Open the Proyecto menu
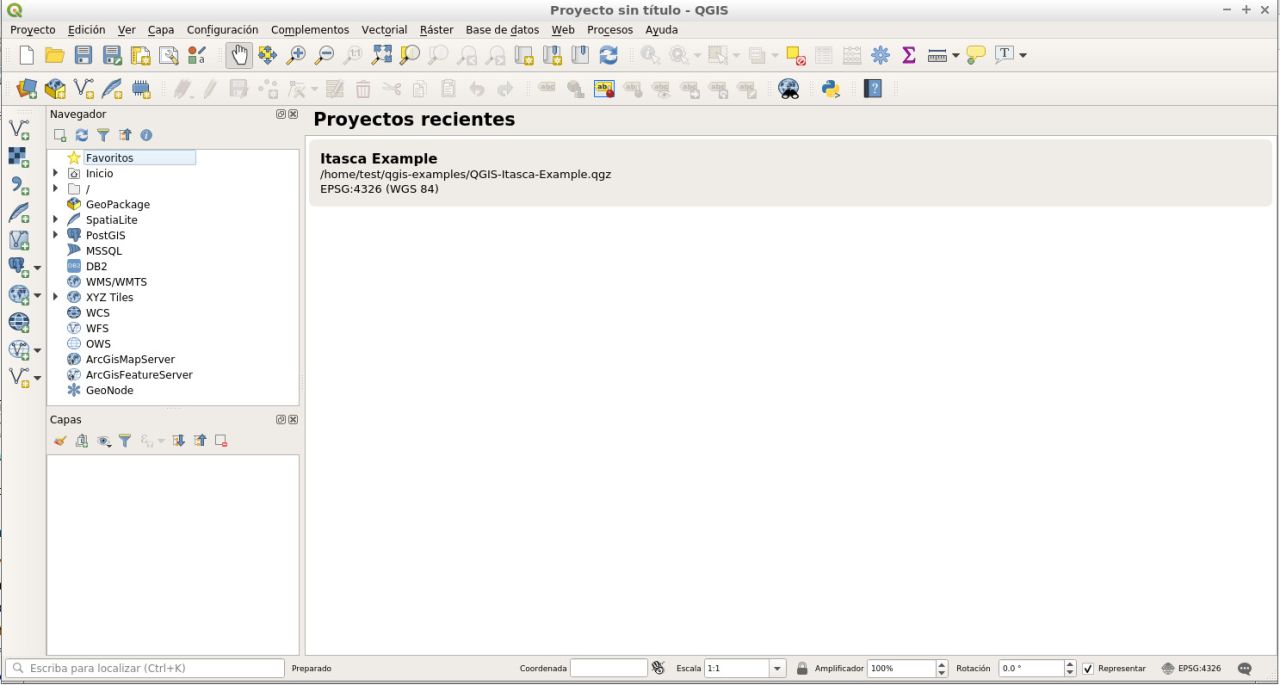Viewport: 1280px width, 685px height. [33, 30]
